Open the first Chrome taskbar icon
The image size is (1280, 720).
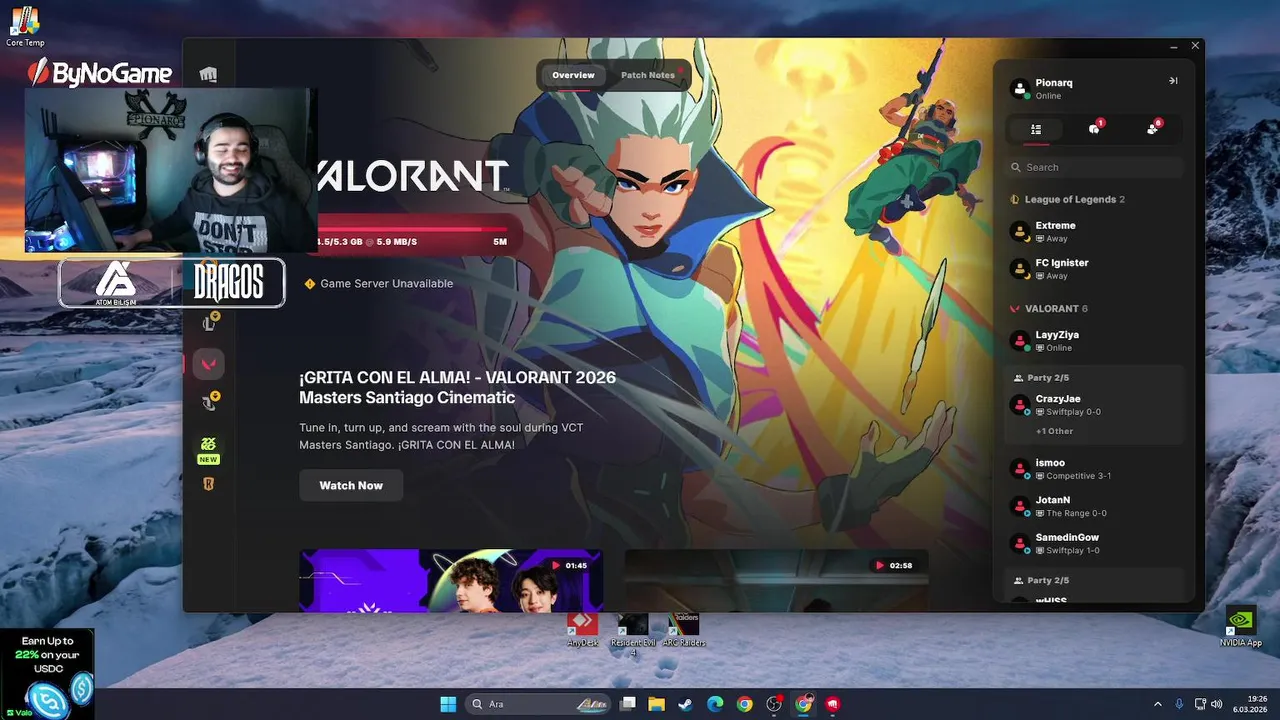[x=744, y=704]
